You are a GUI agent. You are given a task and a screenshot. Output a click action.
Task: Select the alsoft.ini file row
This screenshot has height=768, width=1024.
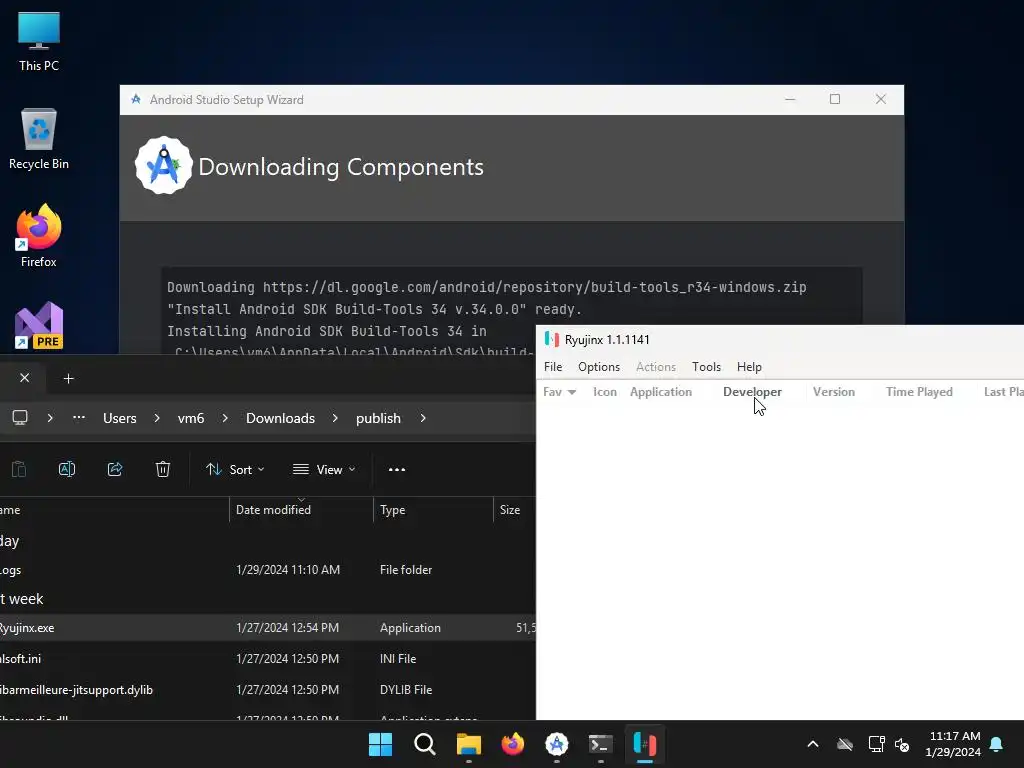pos(268,658)
